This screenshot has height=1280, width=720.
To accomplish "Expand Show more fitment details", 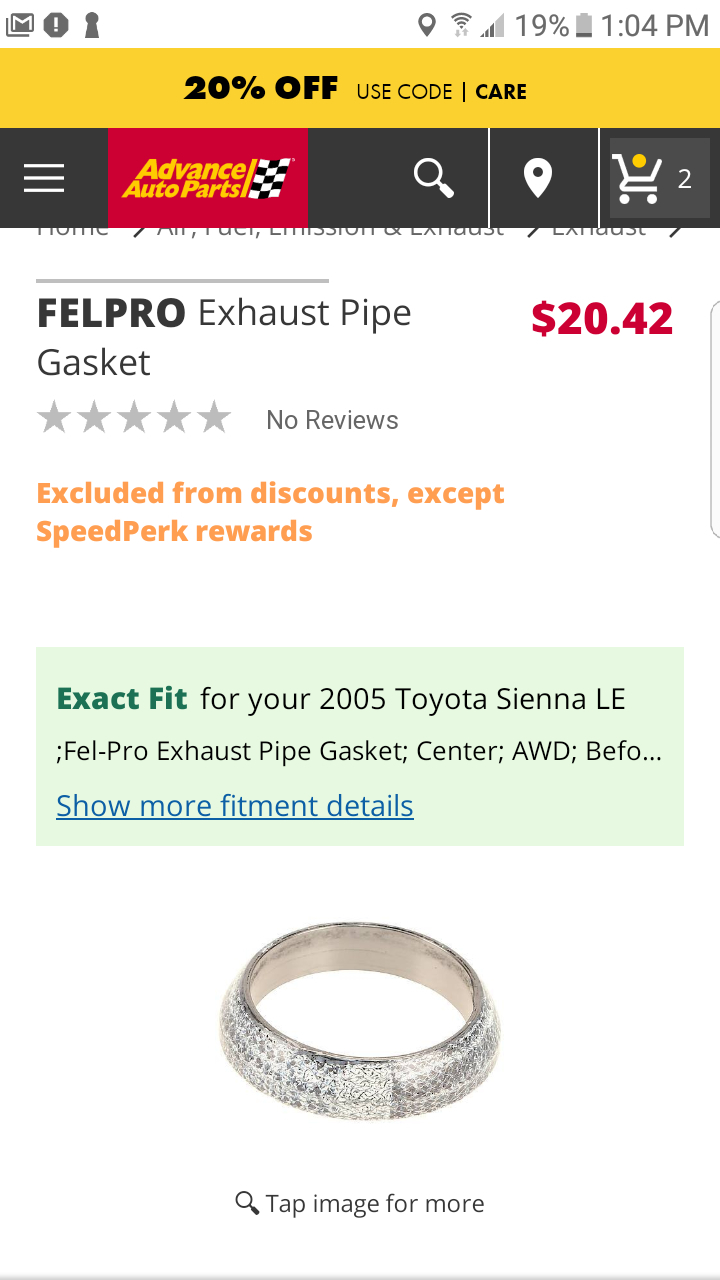I will tap(235, 806).
